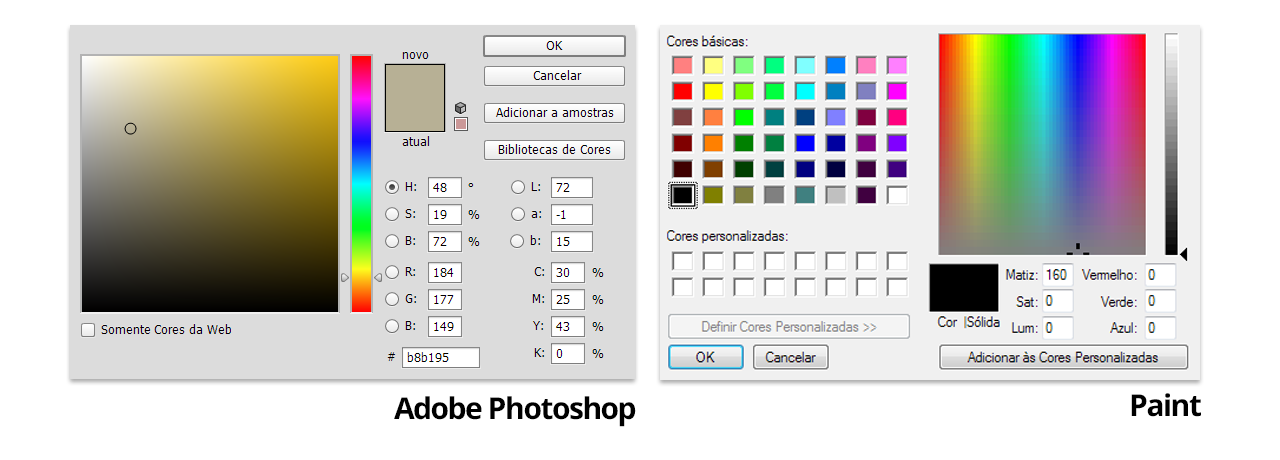Pick the pure red swatch in Paint's basic colors
1280x460 pixels.
683,91
